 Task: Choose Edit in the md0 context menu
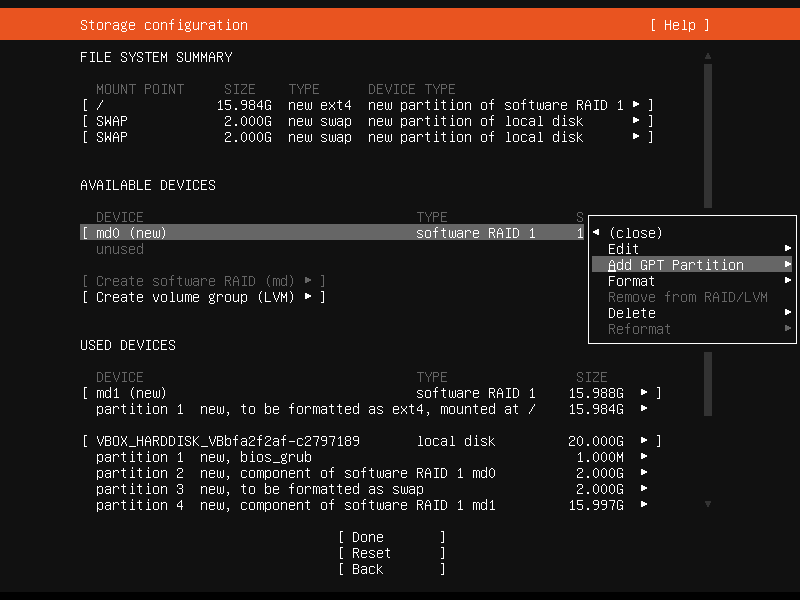point(691,249)
